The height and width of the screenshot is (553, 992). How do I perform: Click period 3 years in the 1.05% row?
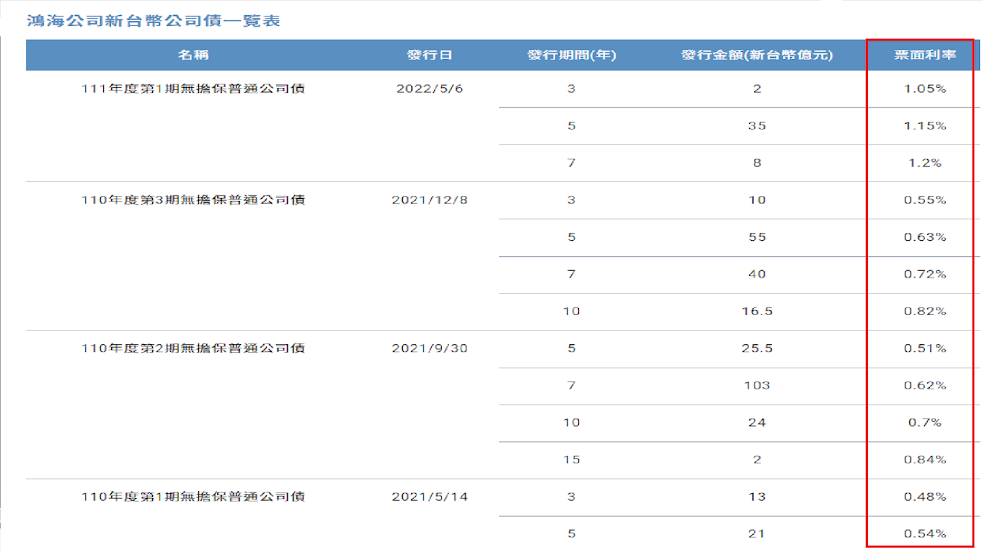(572, 89)
